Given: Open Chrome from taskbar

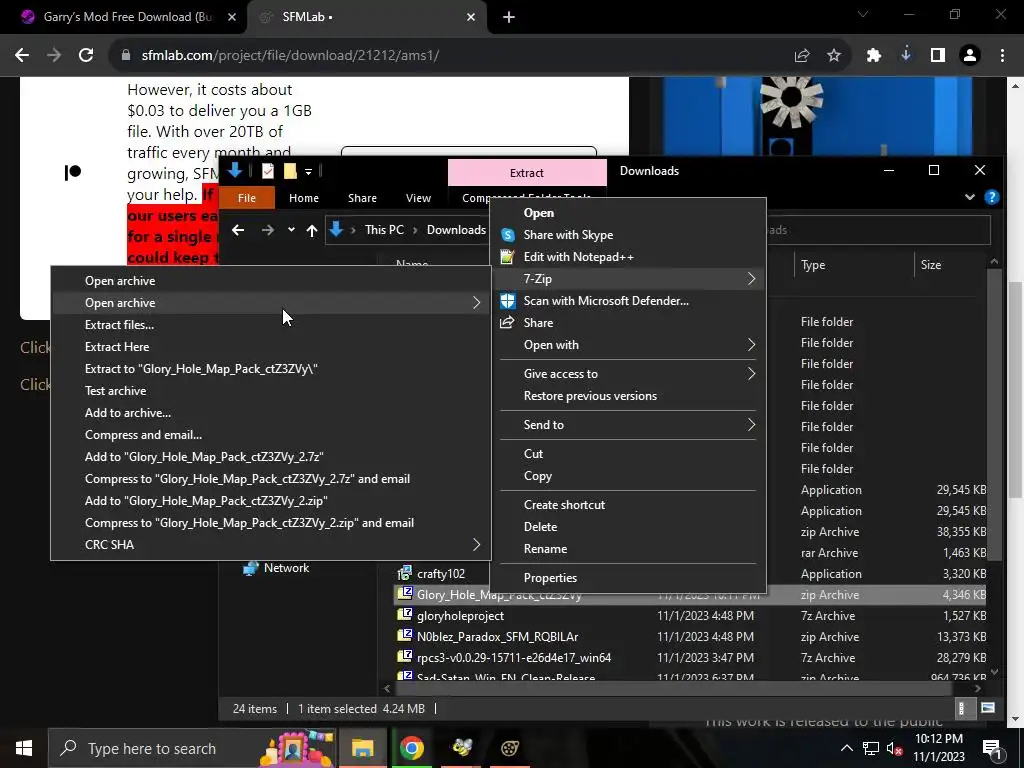Looking at the screenshot, I should (411, 748).
